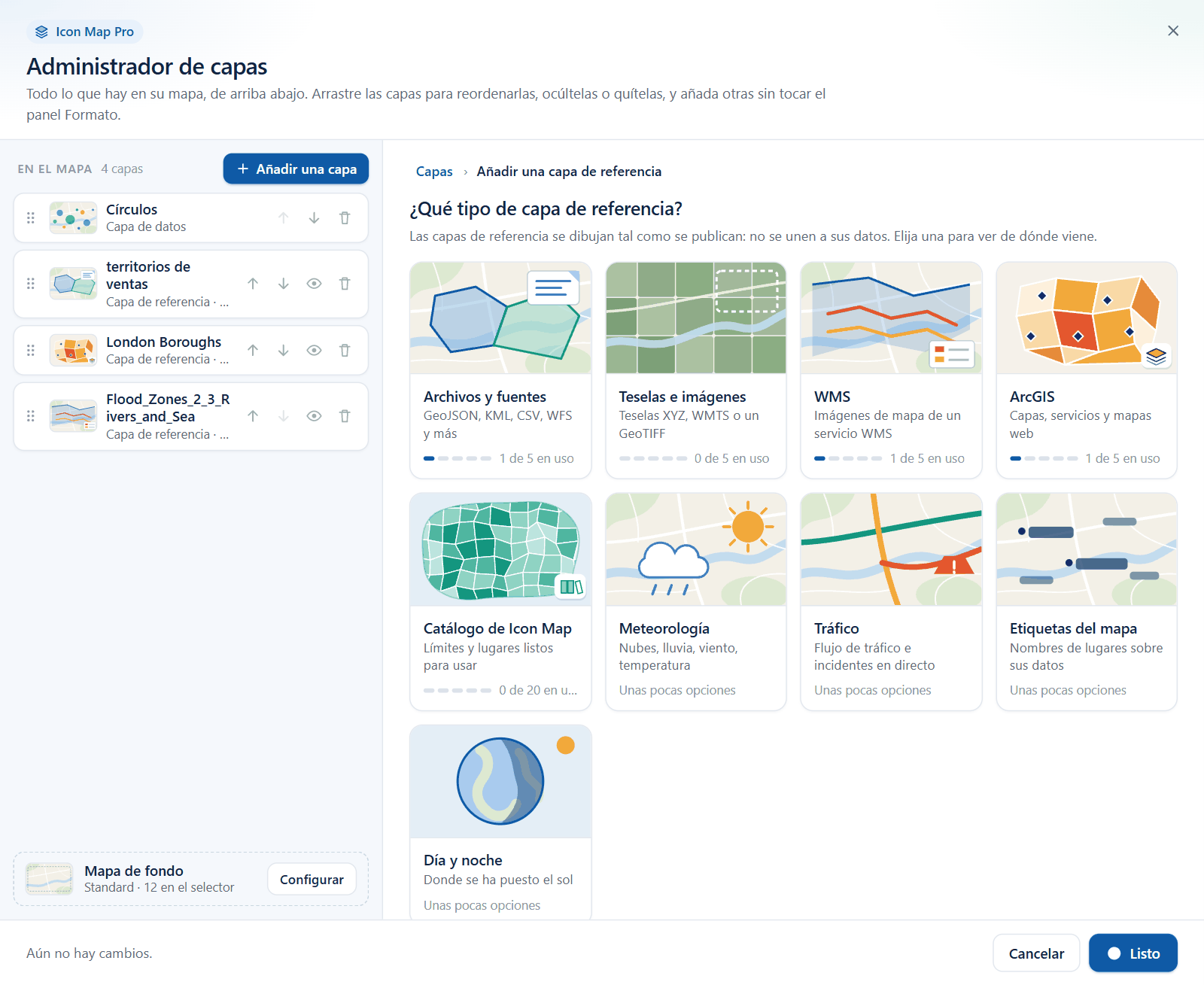Click drag handle of London Boroughs layer
The height and width of the screenshot is (985, 1204).
pos(31,350)
